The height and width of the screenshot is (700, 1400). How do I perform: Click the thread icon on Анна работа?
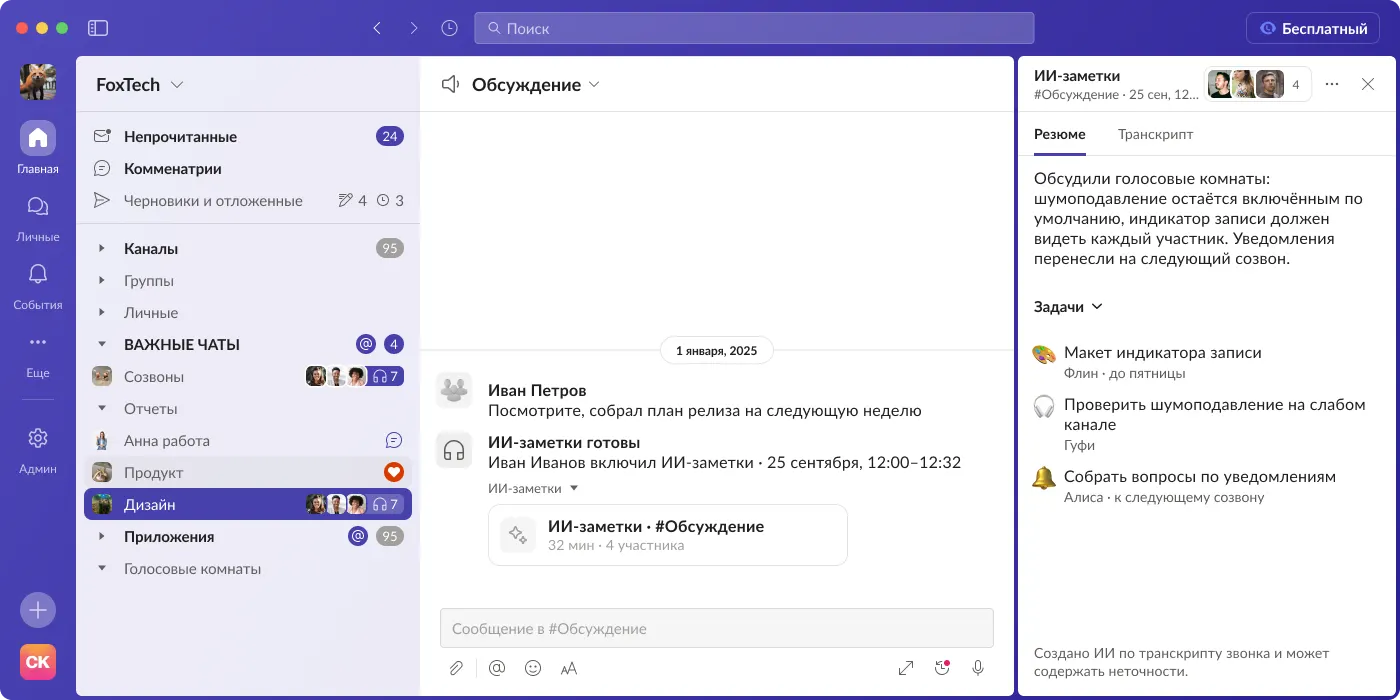[394, 441]
